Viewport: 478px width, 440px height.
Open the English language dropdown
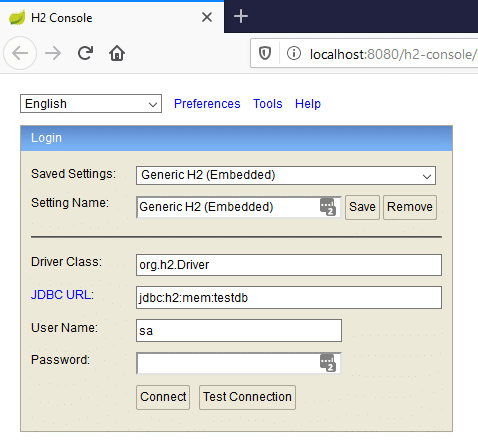pyautogui.click(x=91, y=104)
